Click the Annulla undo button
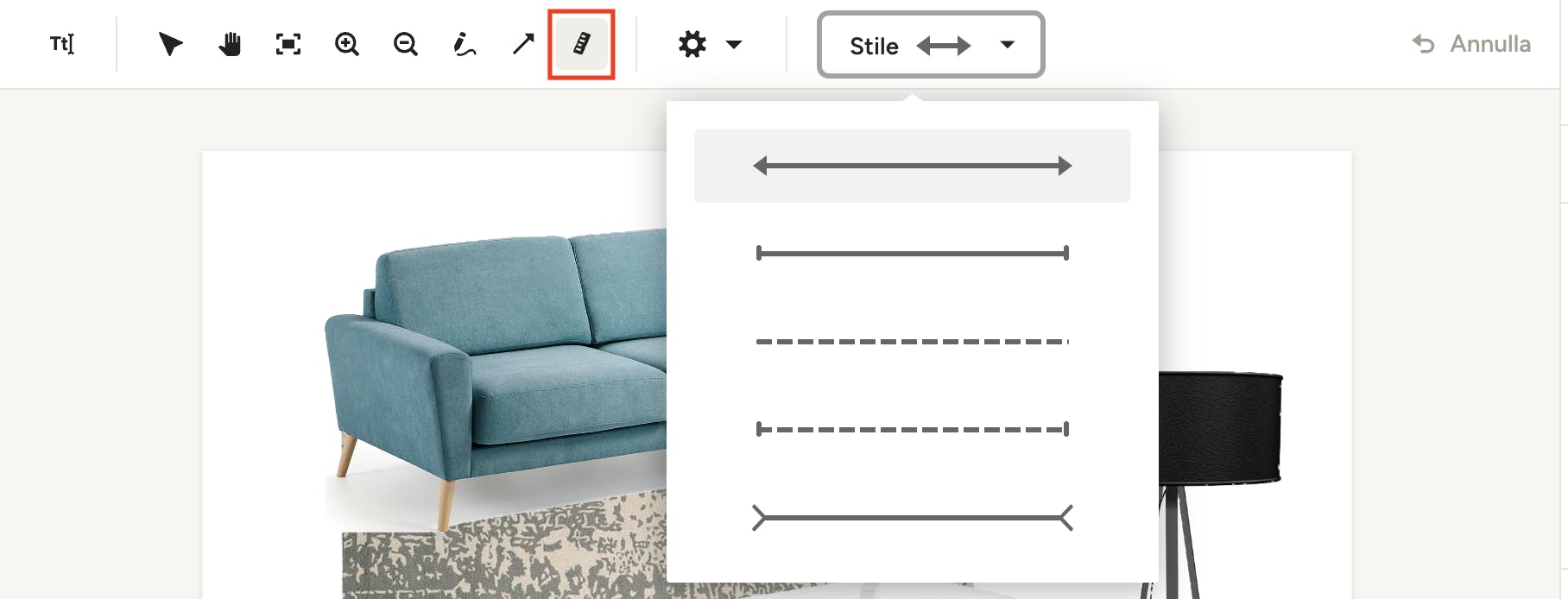Screen dimensions: 1568x599 coord(1471,44)
